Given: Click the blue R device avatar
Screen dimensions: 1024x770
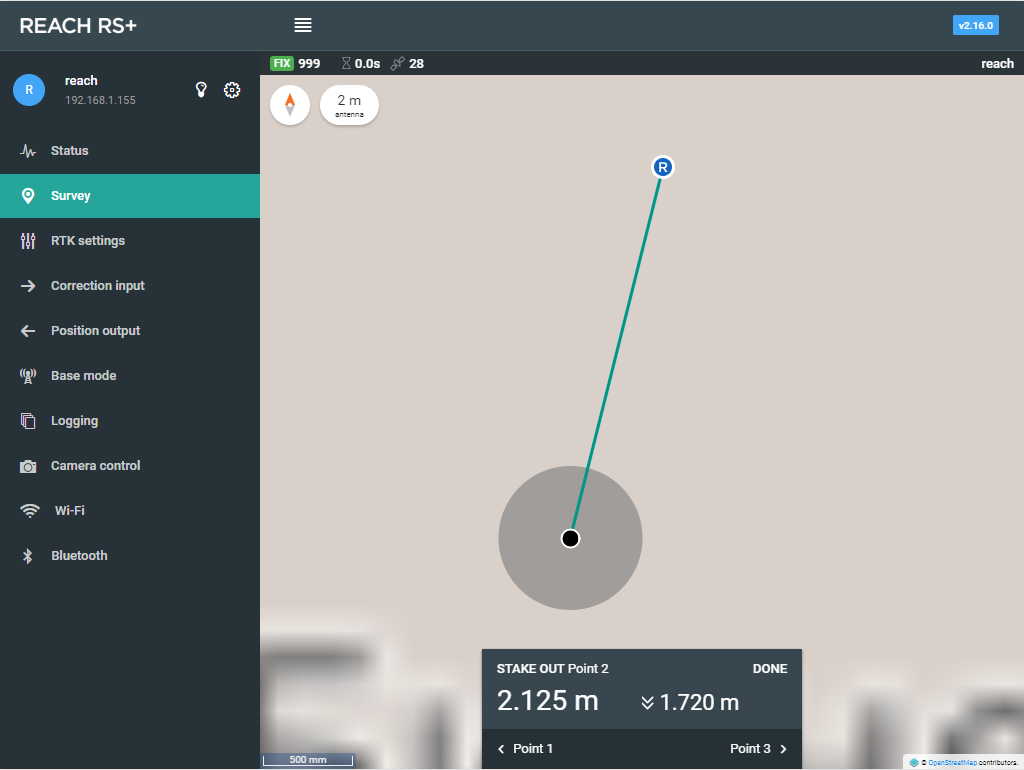Looking at the screenshot, I should click(29, 90).
